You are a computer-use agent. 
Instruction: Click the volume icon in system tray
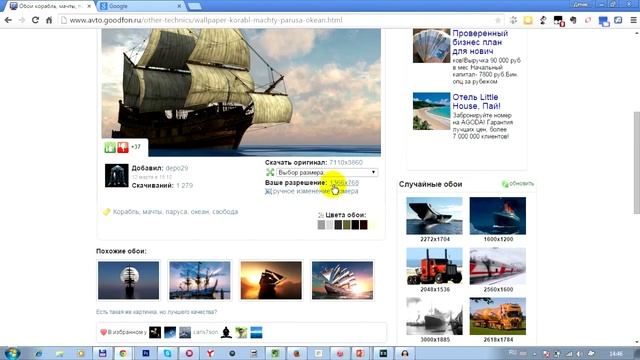click(x=579, y=354)
